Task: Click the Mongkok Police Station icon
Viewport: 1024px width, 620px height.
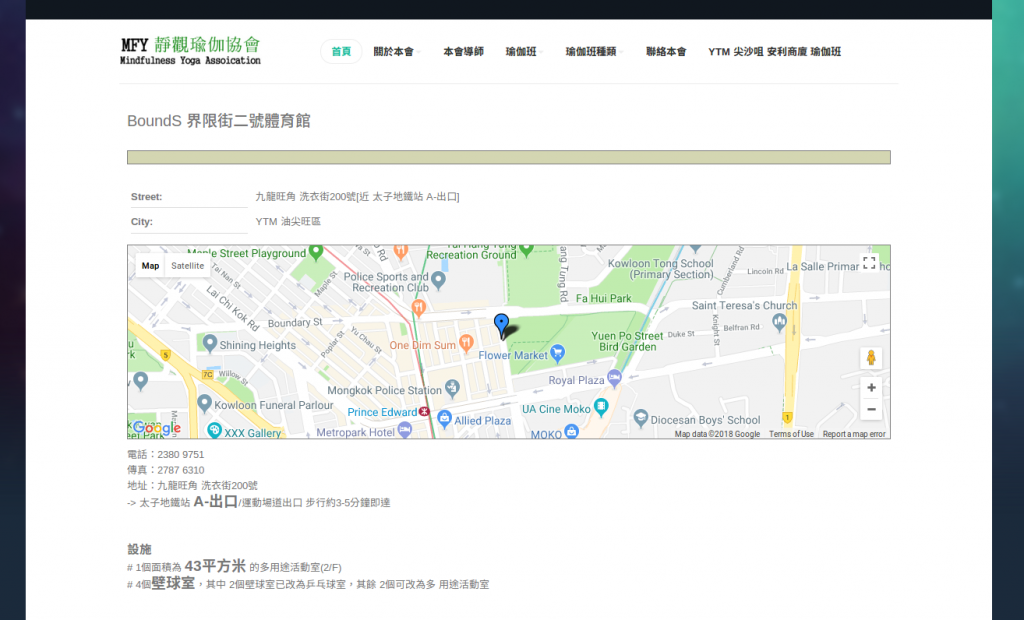Action: click(452, 388)
